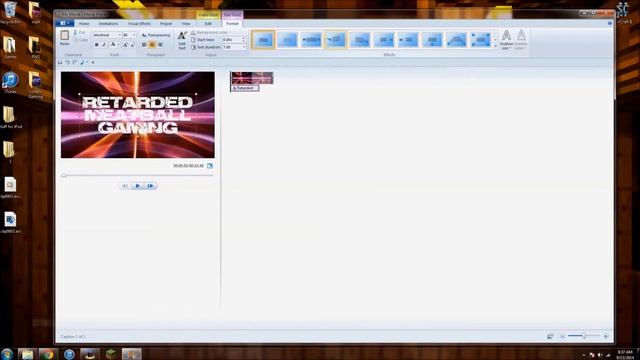
Task: Open the Movie Maker file menu
Action: (64, 24)
